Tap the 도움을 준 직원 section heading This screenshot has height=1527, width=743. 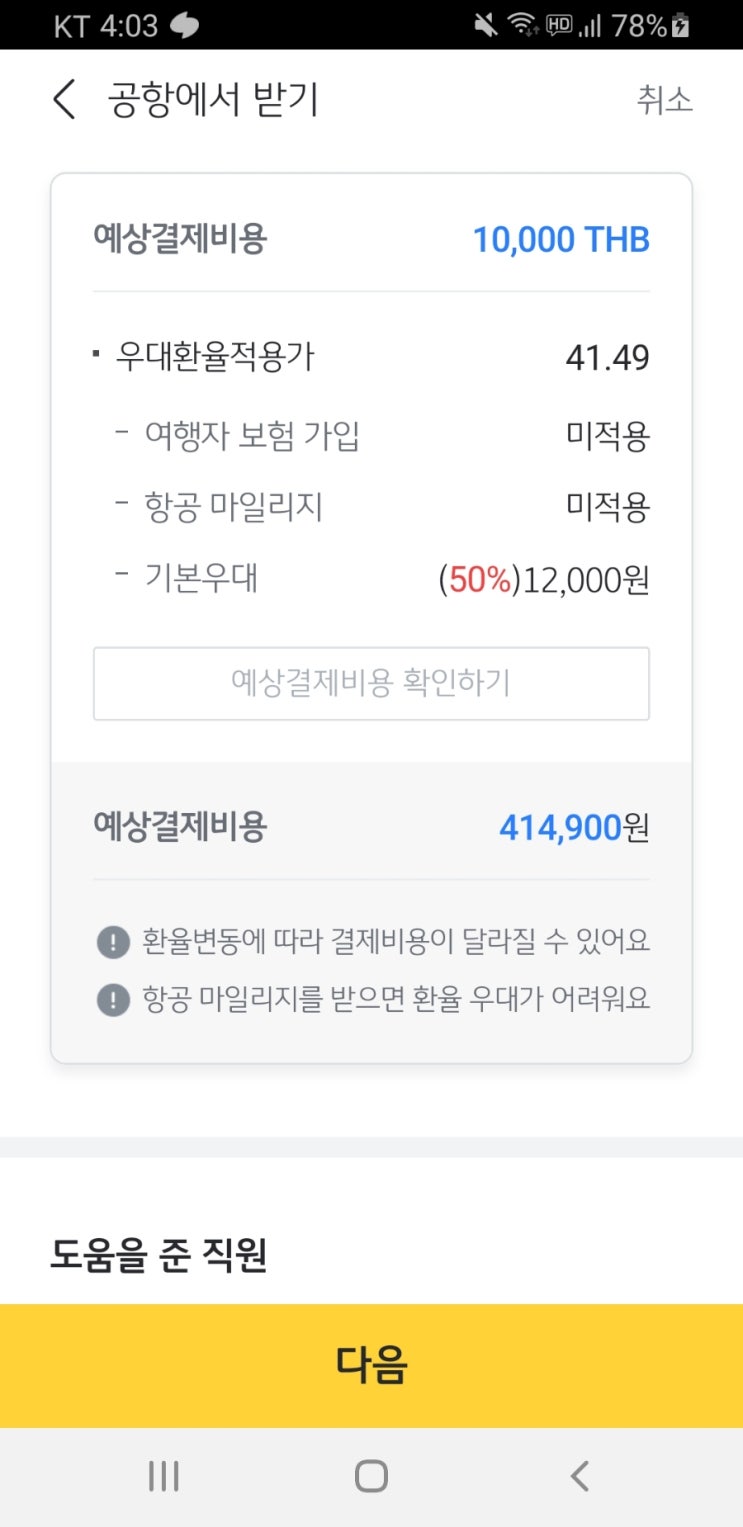158,1256
